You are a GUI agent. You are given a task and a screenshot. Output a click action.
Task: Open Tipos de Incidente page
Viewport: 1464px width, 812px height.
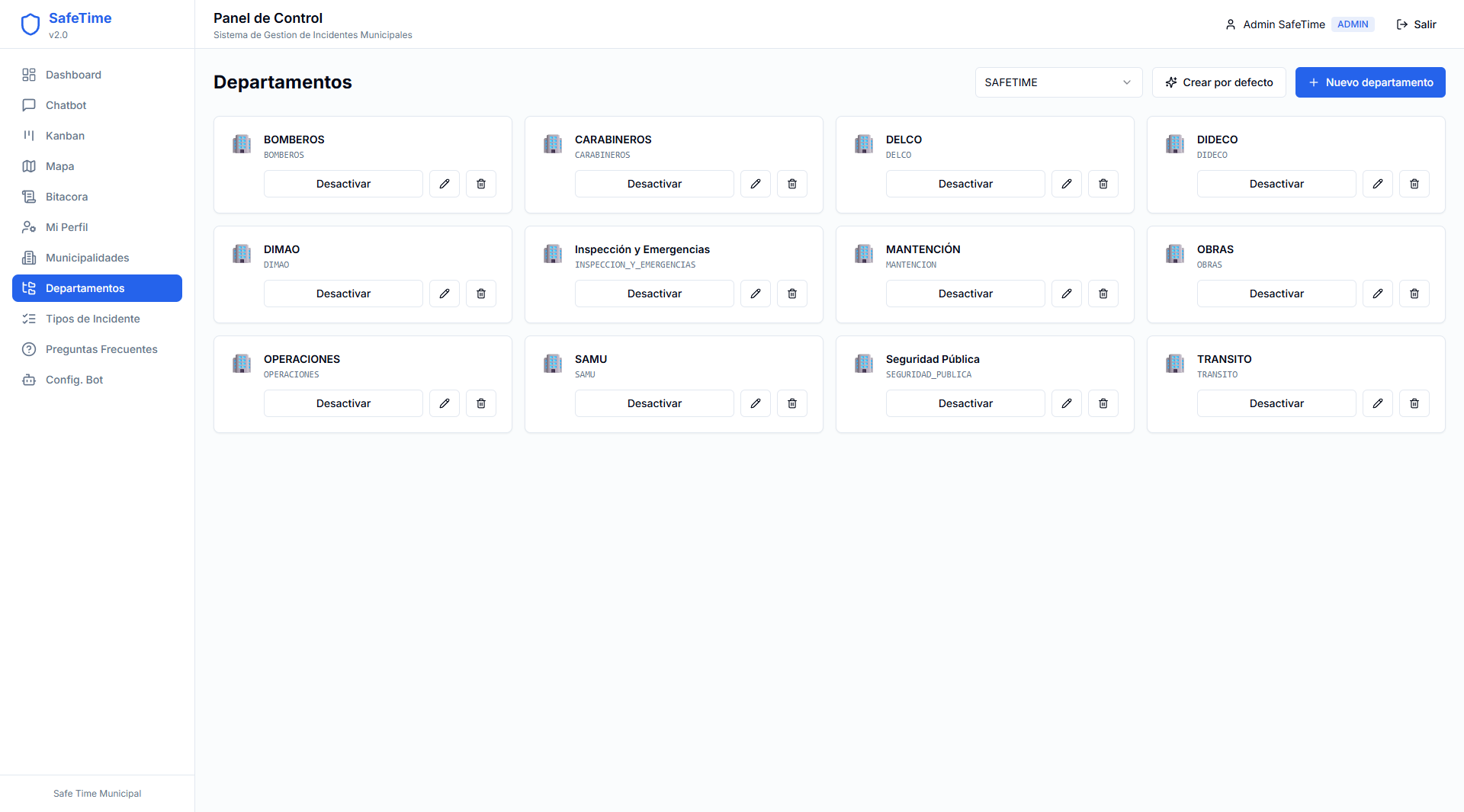point(97,319)
